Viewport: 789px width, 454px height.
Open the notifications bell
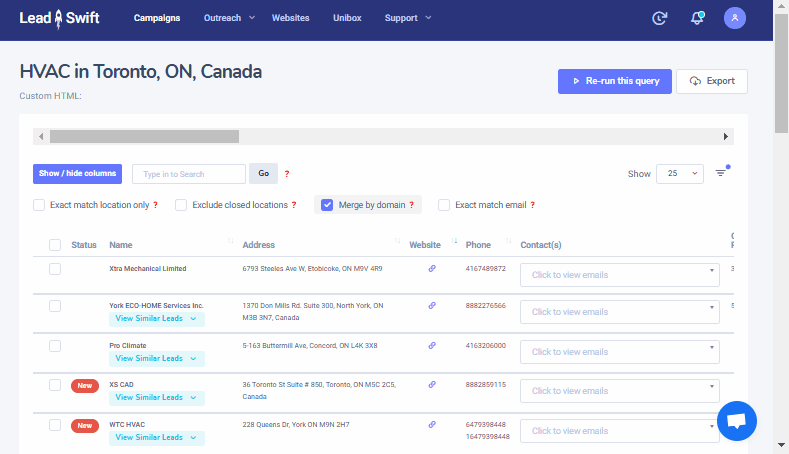[x=697, y=18]
